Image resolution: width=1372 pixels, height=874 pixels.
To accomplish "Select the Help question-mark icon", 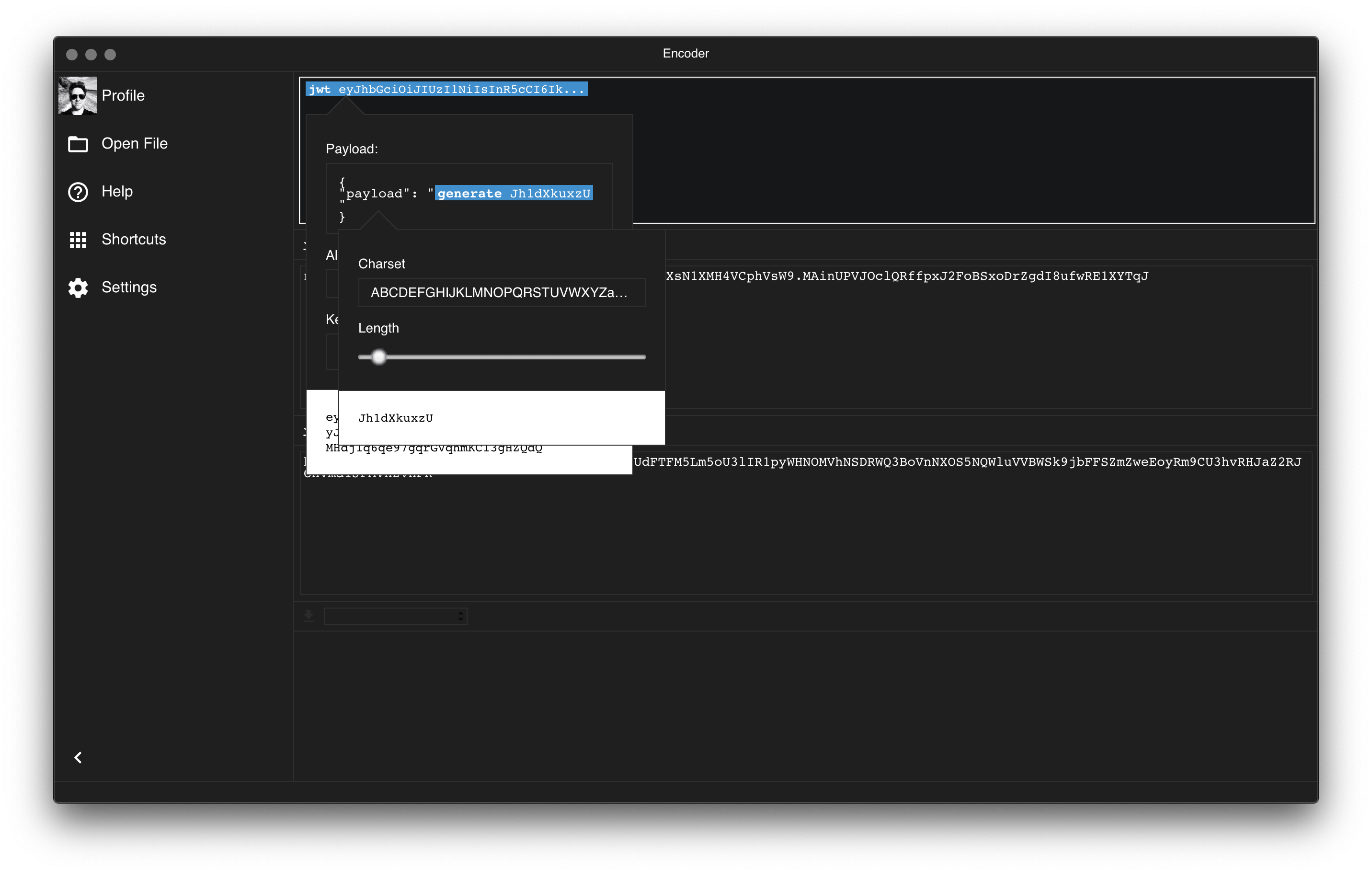I will pos(78,192).
